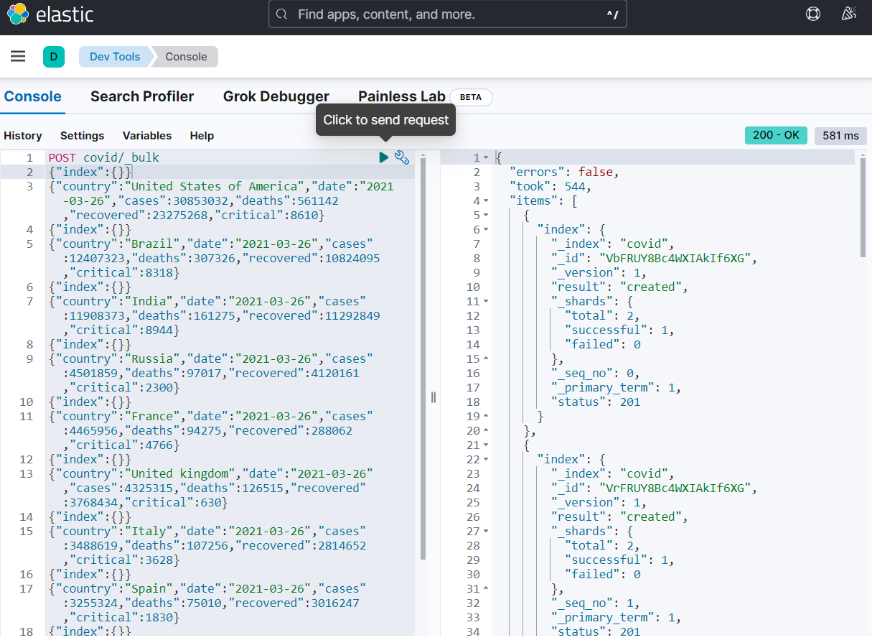Click the 200 - OK status badge
The width and height of the screenshot is (872, 636).
coord(776,135)
